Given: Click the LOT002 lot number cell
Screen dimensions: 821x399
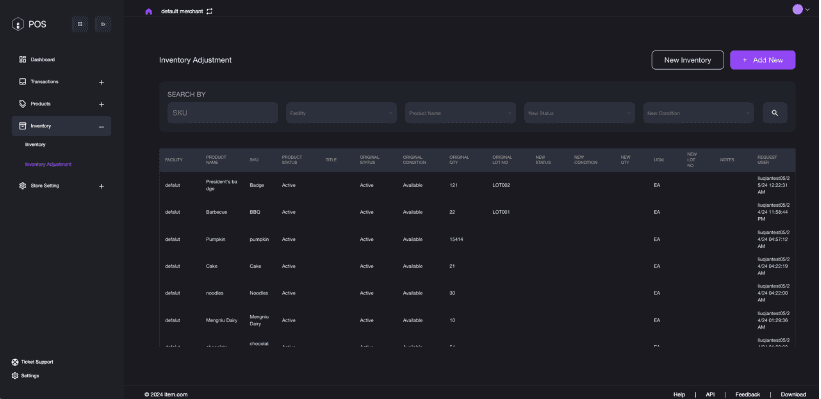Looking at the screenshot, I should pos(501,185).
